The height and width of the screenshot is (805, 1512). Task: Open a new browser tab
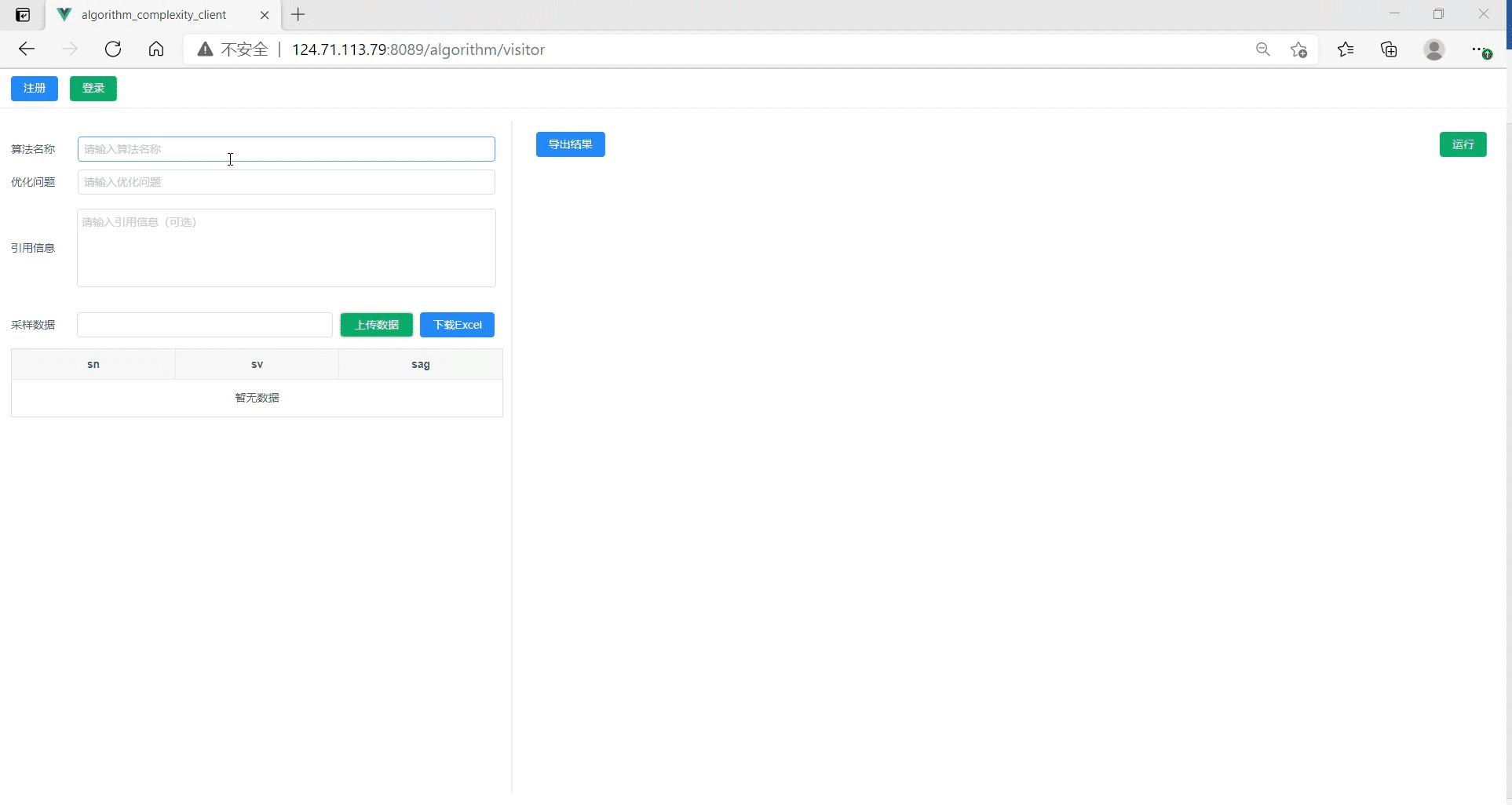[x=298, y=15]
